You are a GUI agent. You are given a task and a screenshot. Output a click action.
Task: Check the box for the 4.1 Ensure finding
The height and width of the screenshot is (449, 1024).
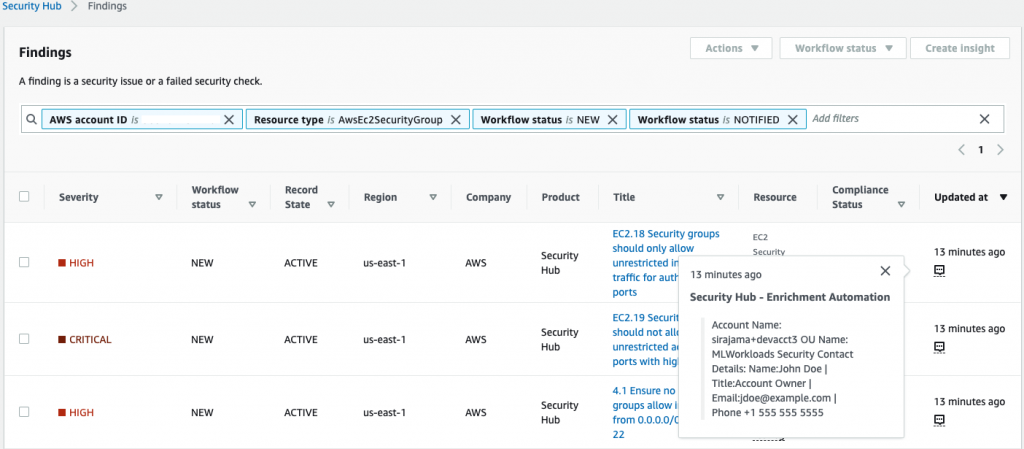click(x=24, y=412)
